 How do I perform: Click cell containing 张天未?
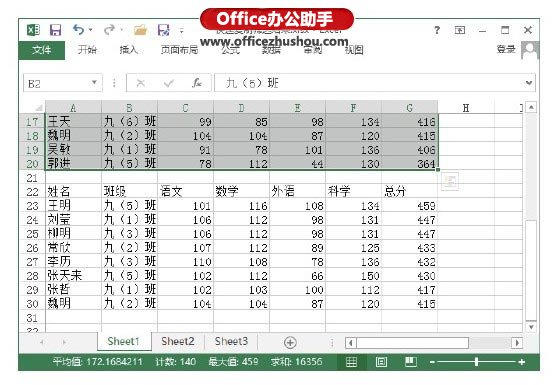73,276
